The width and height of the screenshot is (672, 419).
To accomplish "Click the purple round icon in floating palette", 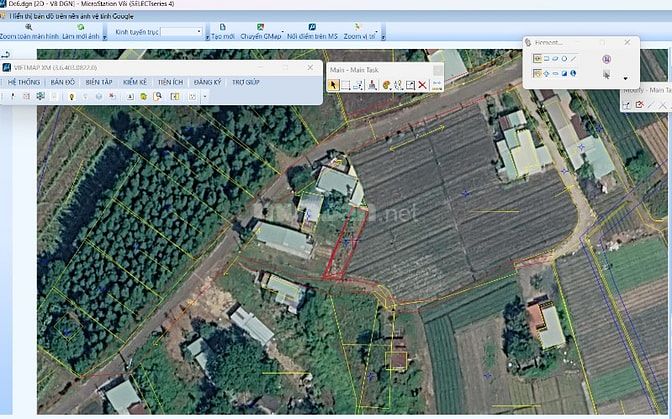I will 606,59.
